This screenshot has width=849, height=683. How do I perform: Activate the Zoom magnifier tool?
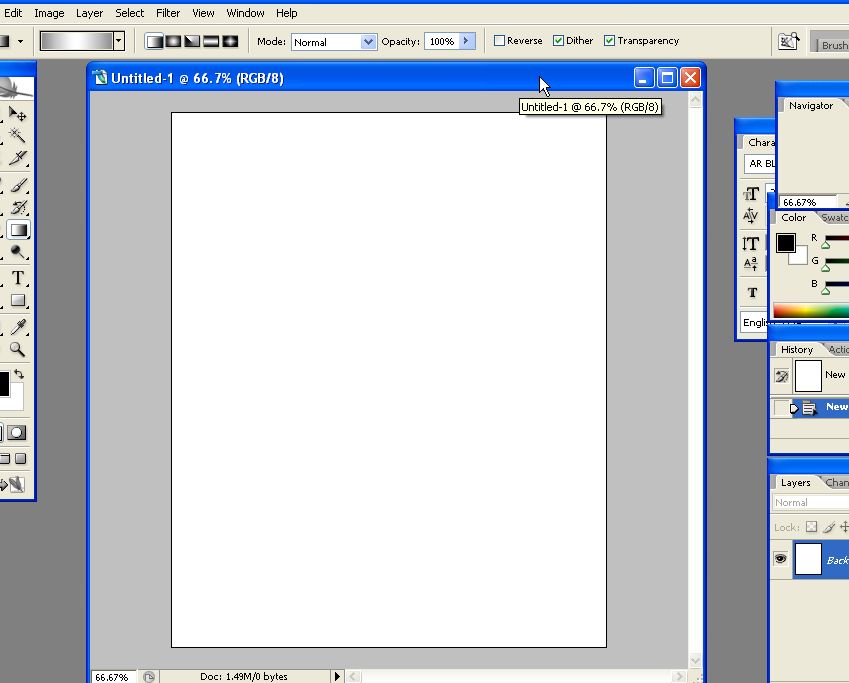18,349
